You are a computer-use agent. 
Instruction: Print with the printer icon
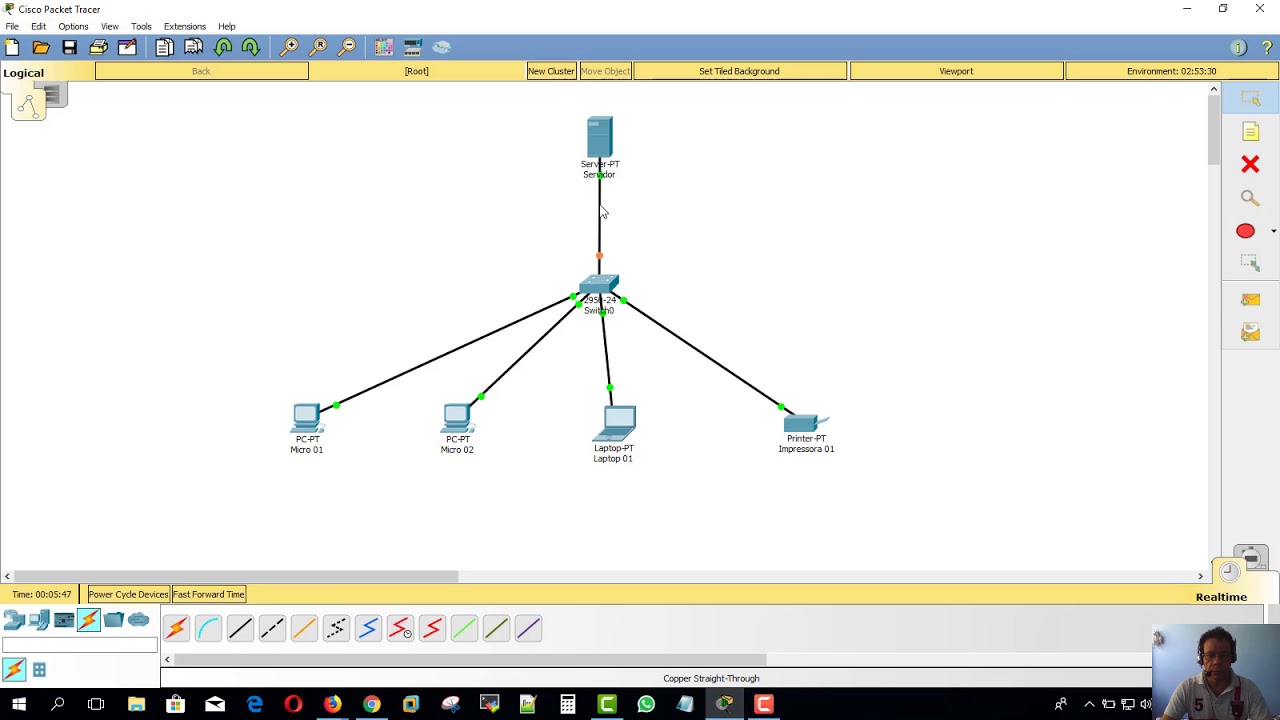pos(98,47)
